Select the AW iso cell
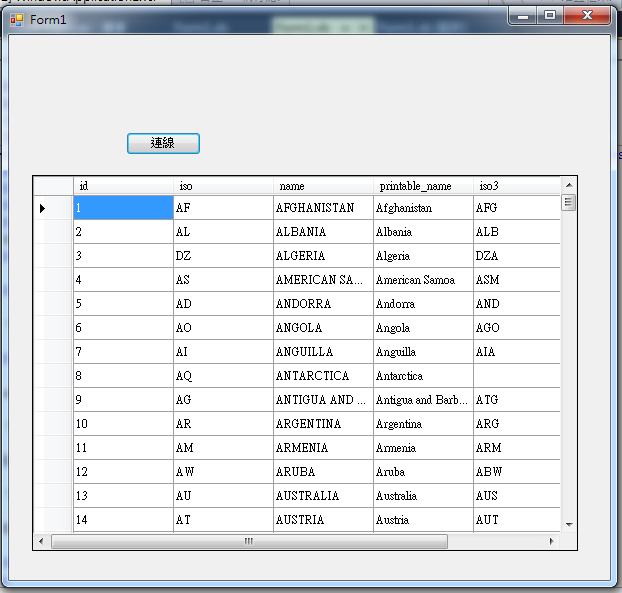 coord(223,472)
